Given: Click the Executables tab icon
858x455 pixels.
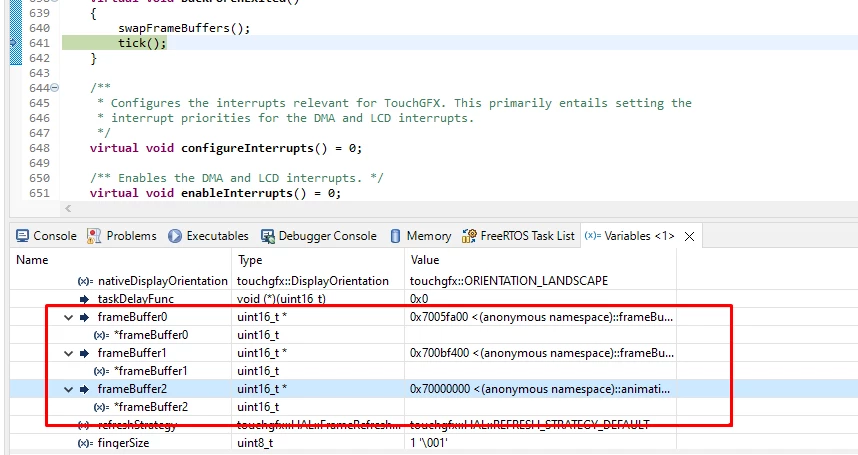Looking at the screenshot, I should pyautogui.click(x=175, y=236).
